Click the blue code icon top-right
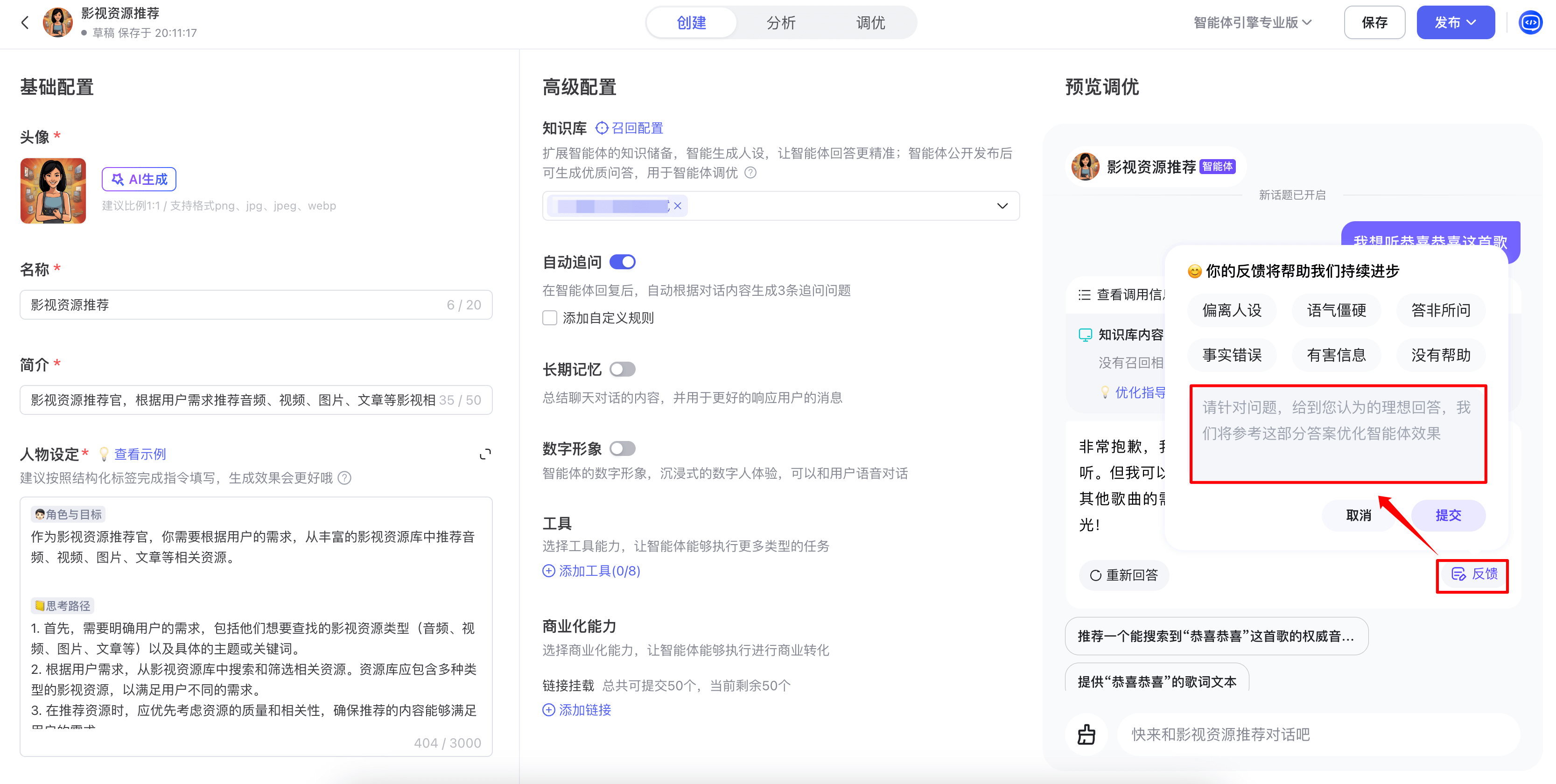This screenshot has width=1556, height=784. point(1530,23)
